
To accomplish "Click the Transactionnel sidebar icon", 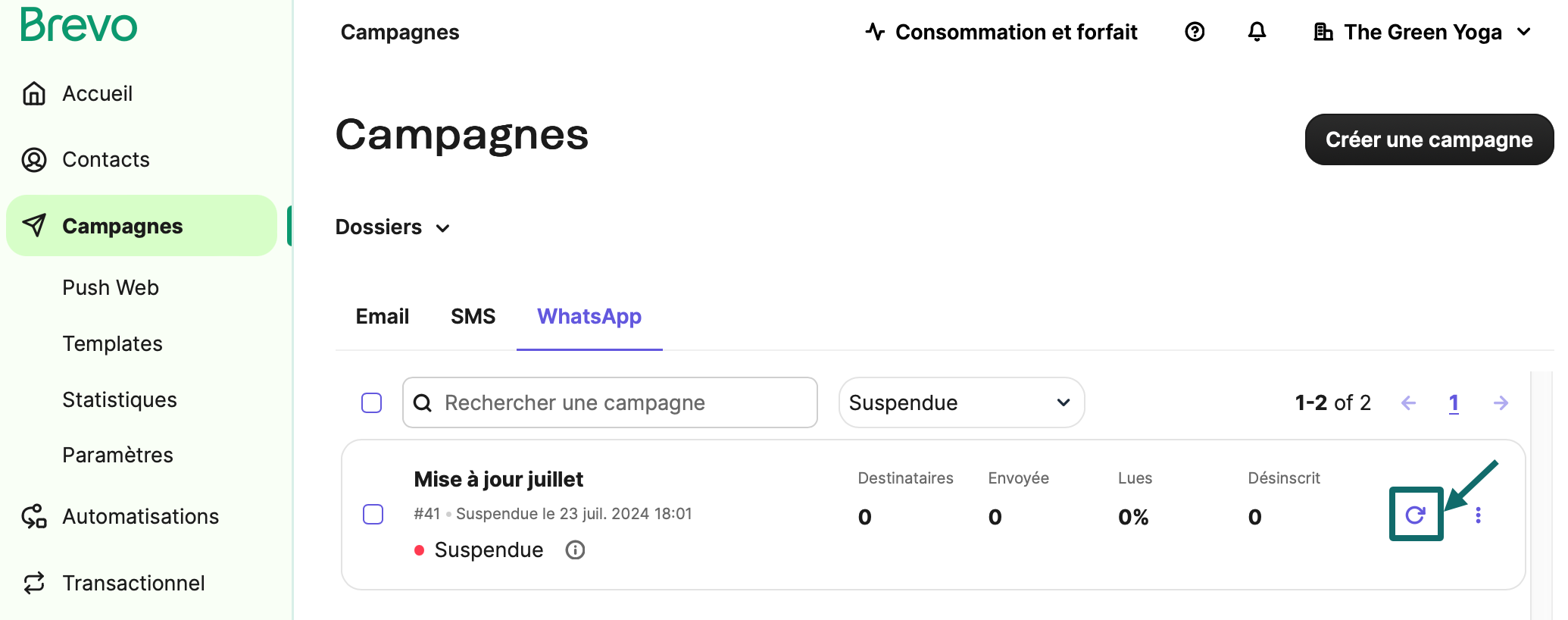I will click(x=33, y=583).
